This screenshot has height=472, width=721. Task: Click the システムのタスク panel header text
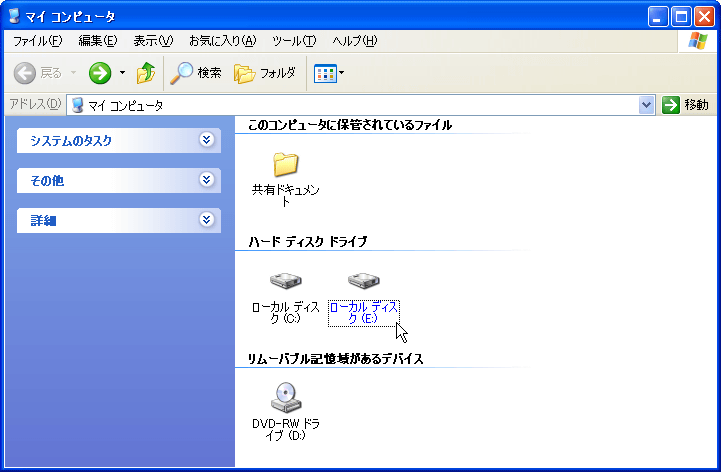(71, 141)
